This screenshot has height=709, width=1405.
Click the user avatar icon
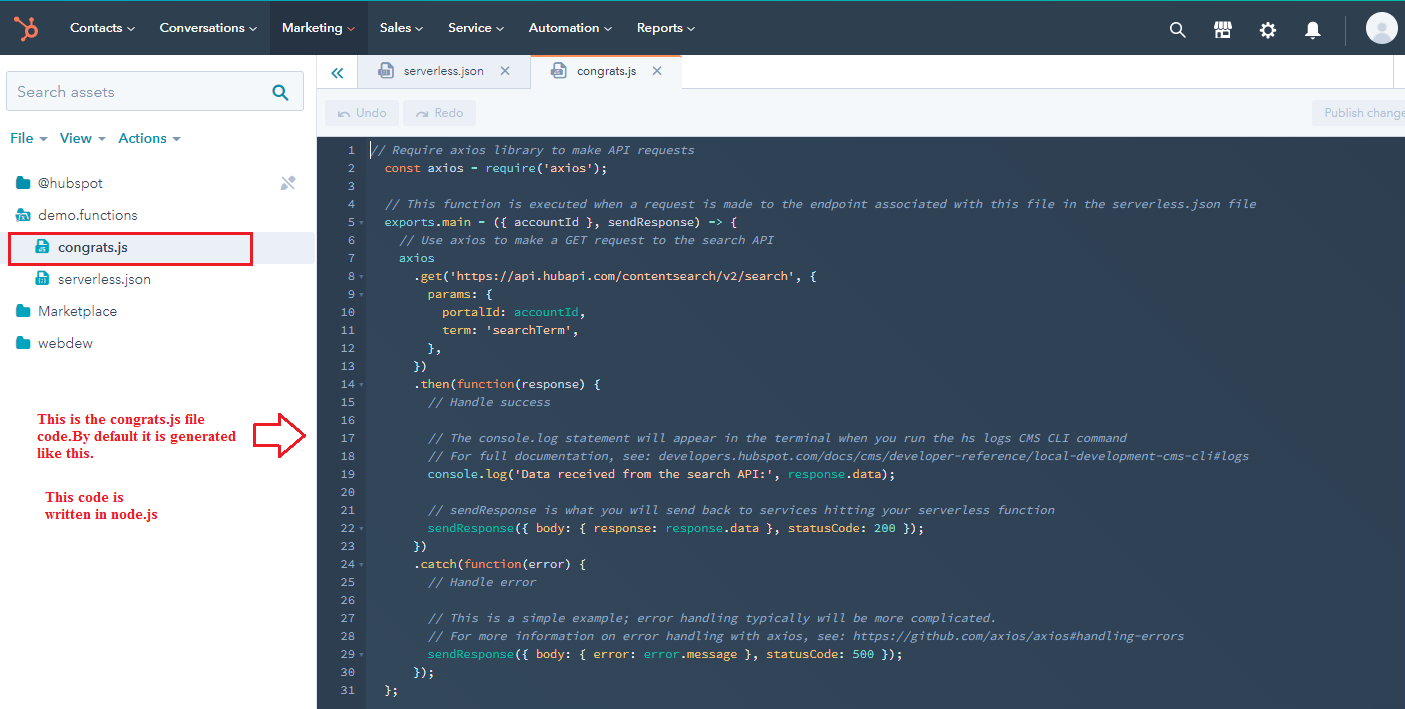(x=1381, y=28)
